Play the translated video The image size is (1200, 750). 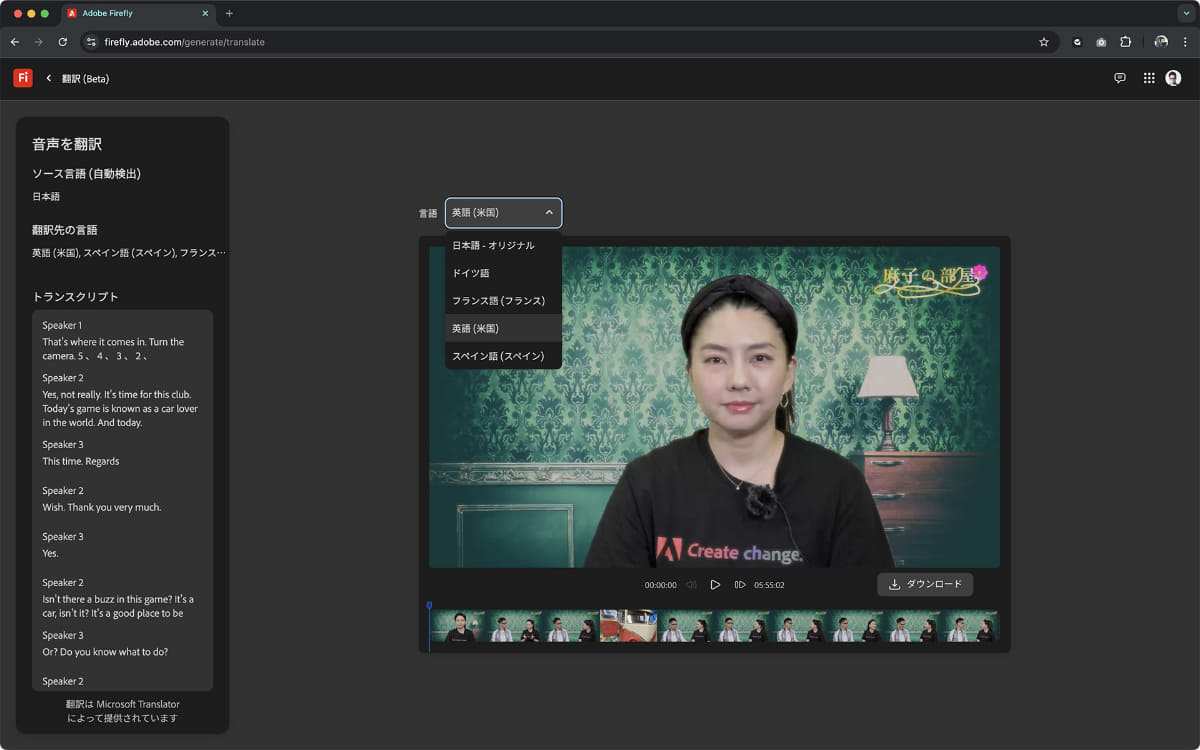click(715, 585)
